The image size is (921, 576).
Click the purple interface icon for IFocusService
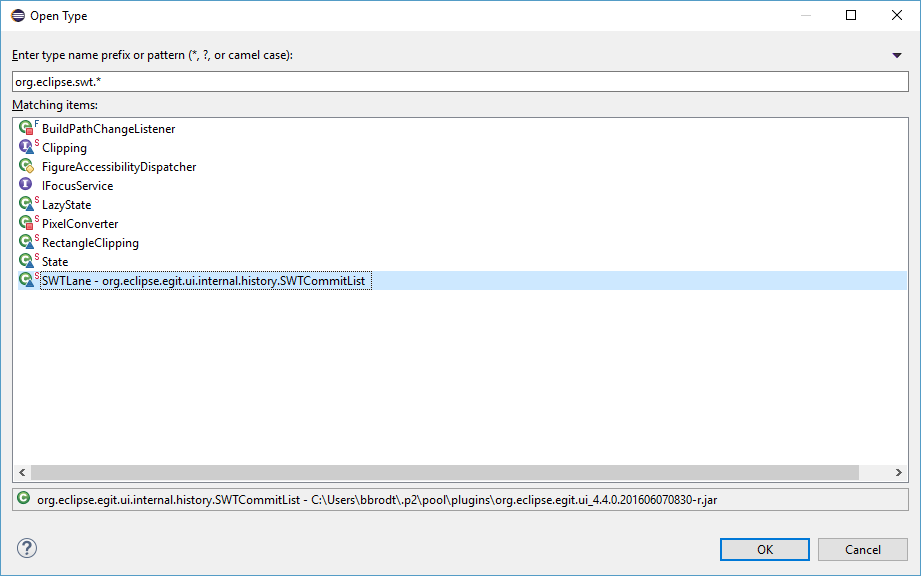point(25,185)
